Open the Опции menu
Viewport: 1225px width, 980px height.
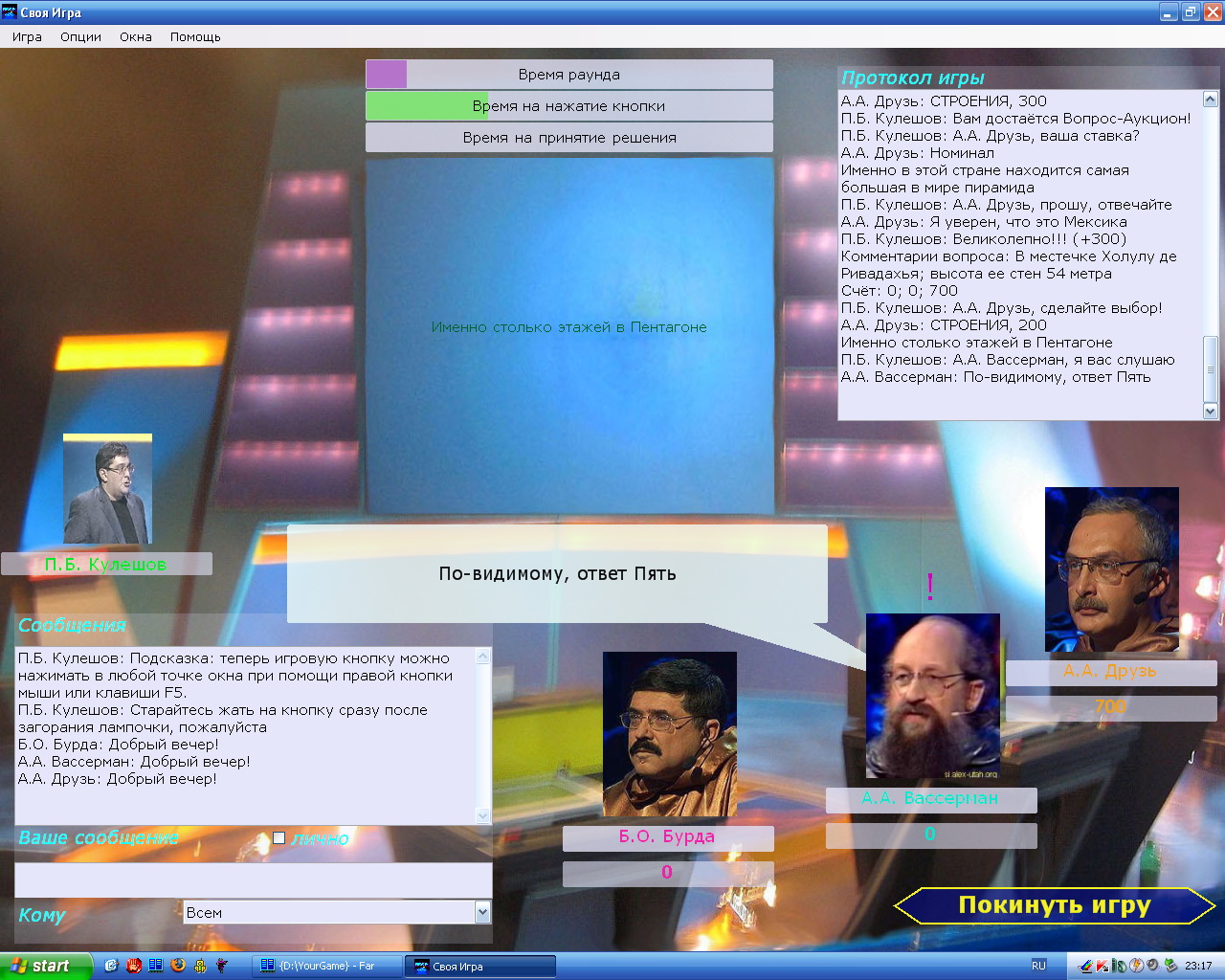point(80,36)
